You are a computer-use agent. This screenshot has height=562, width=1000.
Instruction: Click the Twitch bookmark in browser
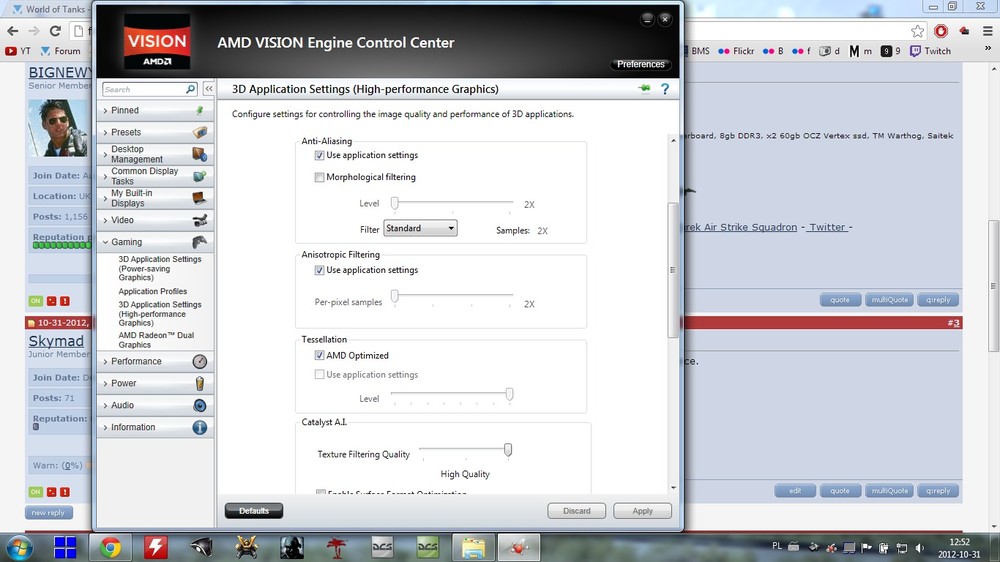[x=930, y=51]
